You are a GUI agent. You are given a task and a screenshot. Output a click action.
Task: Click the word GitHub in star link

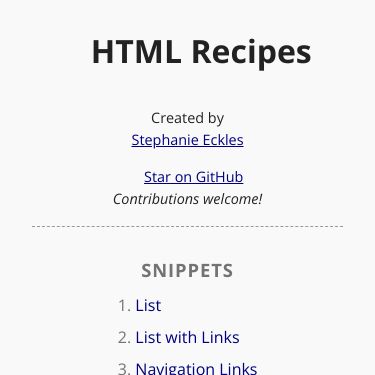click(219, 177)
